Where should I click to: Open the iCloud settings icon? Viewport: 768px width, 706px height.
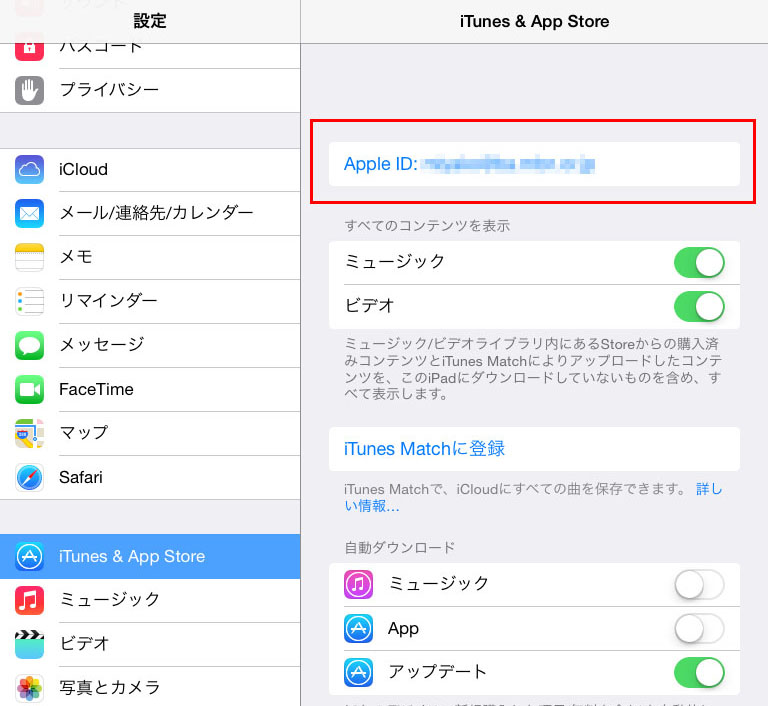pyautogui.click(x=29, y=170)
